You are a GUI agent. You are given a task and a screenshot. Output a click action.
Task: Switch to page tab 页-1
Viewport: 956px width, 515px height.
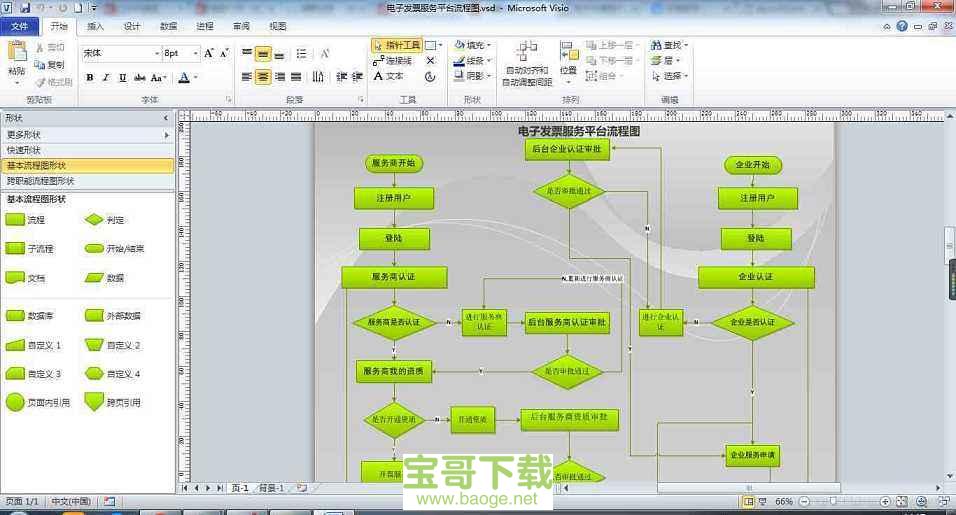(240, 488)
